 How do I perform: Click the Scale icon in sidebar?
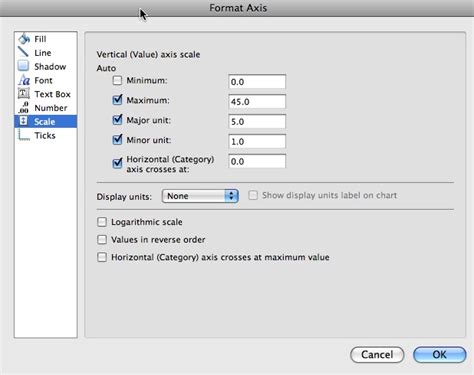(x=23, y=121)
